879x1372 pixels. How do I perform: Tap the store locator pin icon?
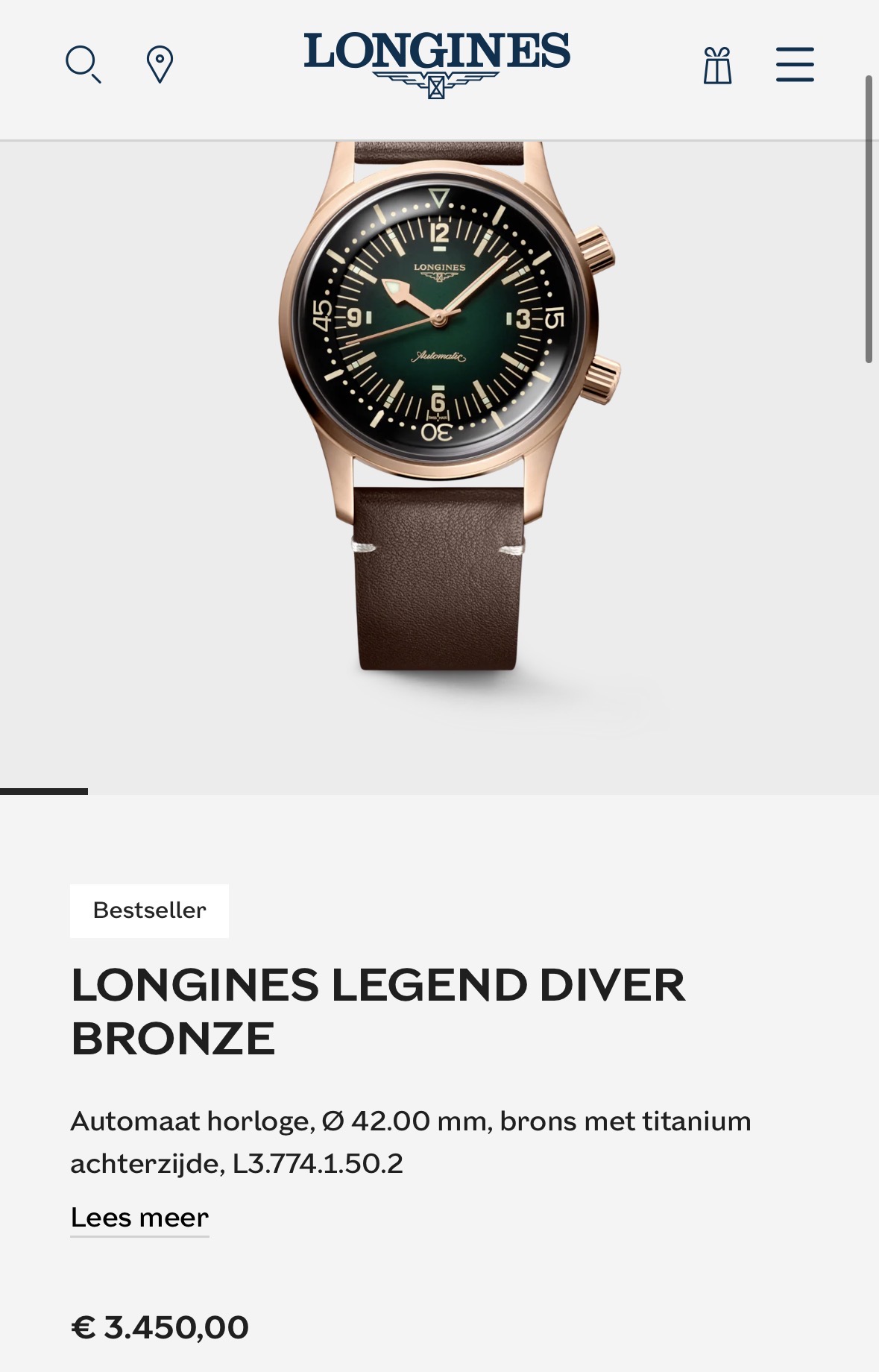pos(160,64)
